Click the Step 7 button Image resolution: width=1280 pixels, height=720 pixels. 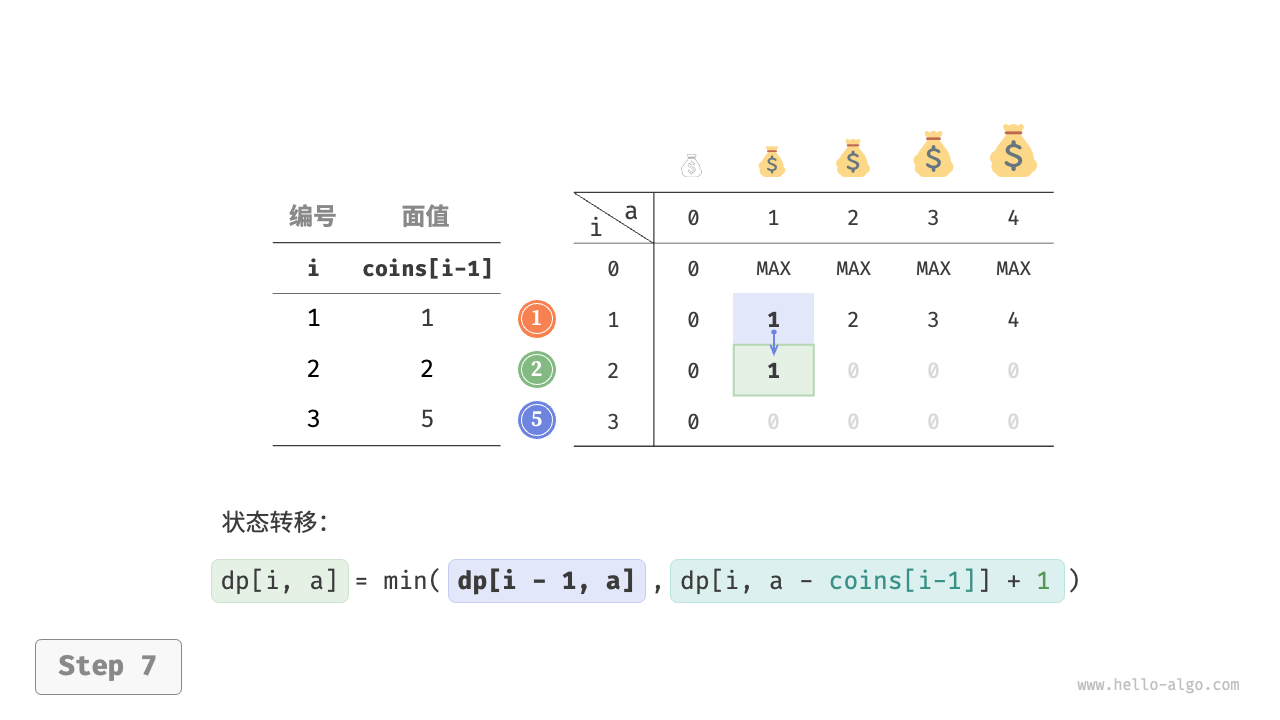pyautogui.click(x=108, y=666)
